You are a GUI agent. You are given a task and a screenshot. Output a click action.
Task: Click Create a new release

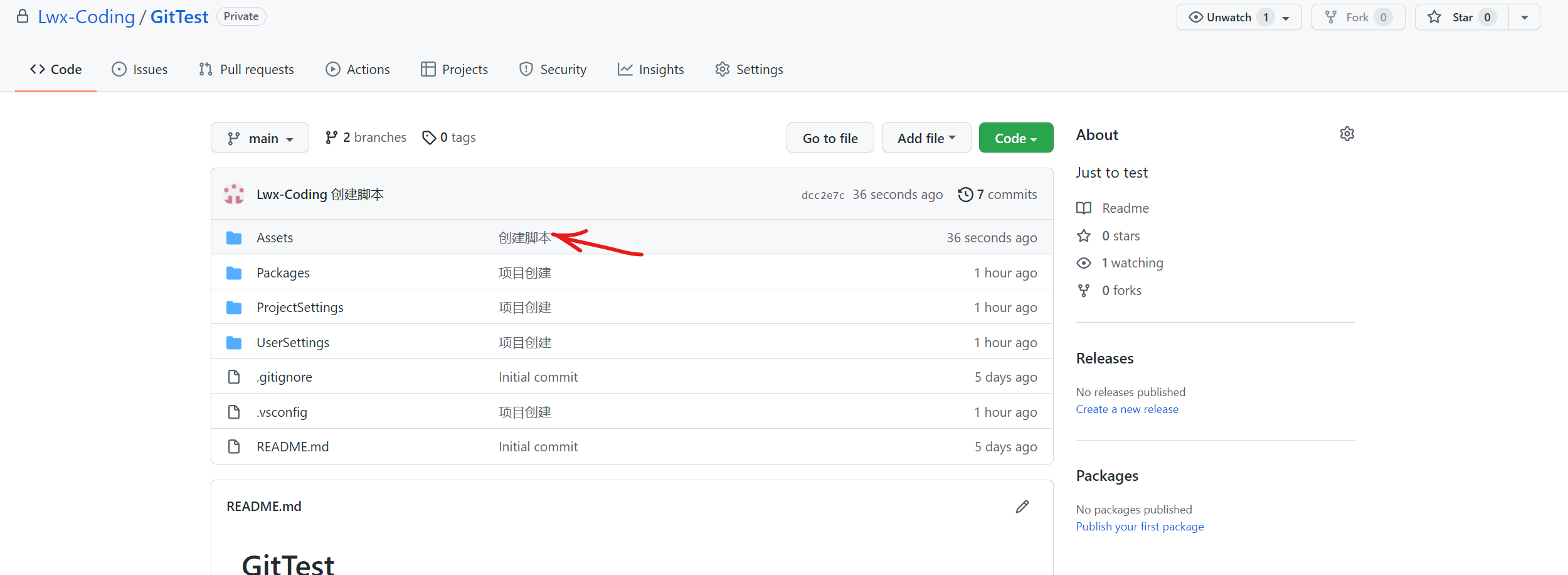[x=1127, y=409]
